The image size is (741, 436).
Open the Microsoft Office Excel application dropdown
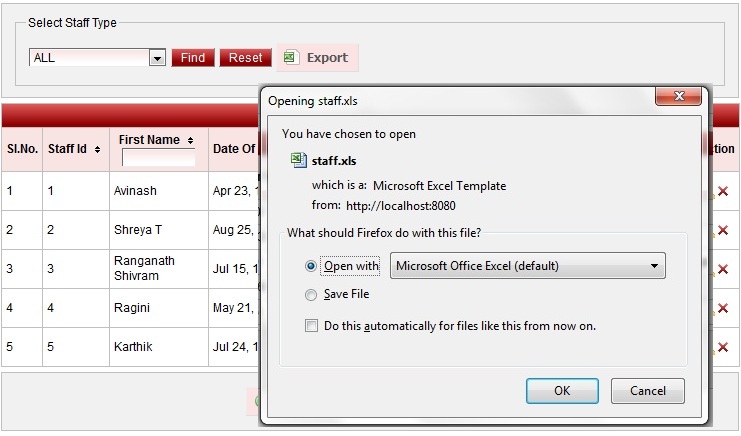[527, 266]
